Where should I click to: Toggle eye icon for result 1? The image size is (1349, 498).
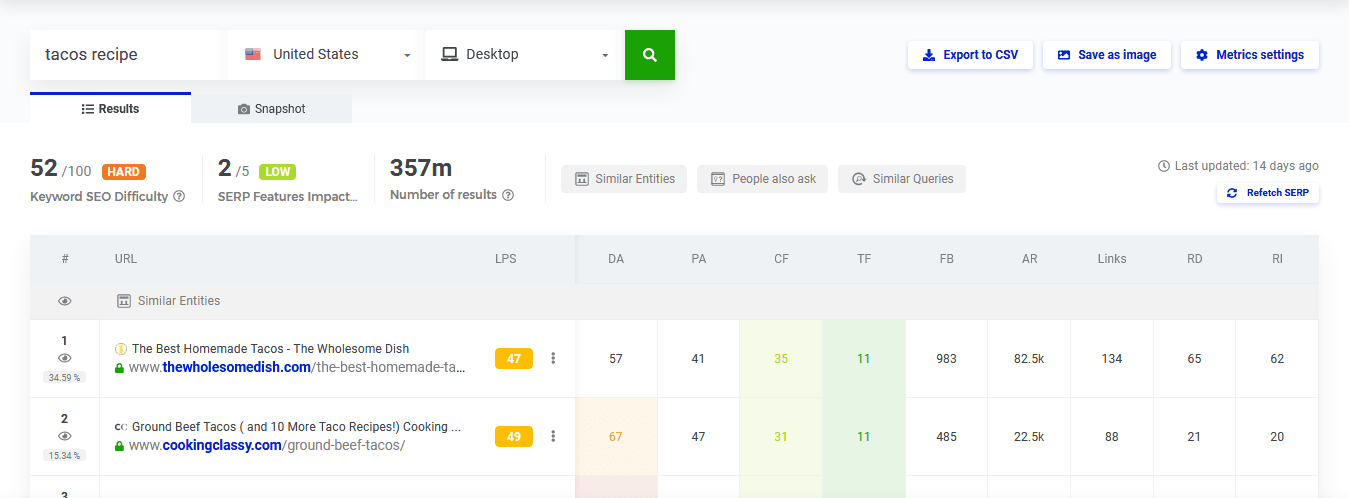[65, 358]
